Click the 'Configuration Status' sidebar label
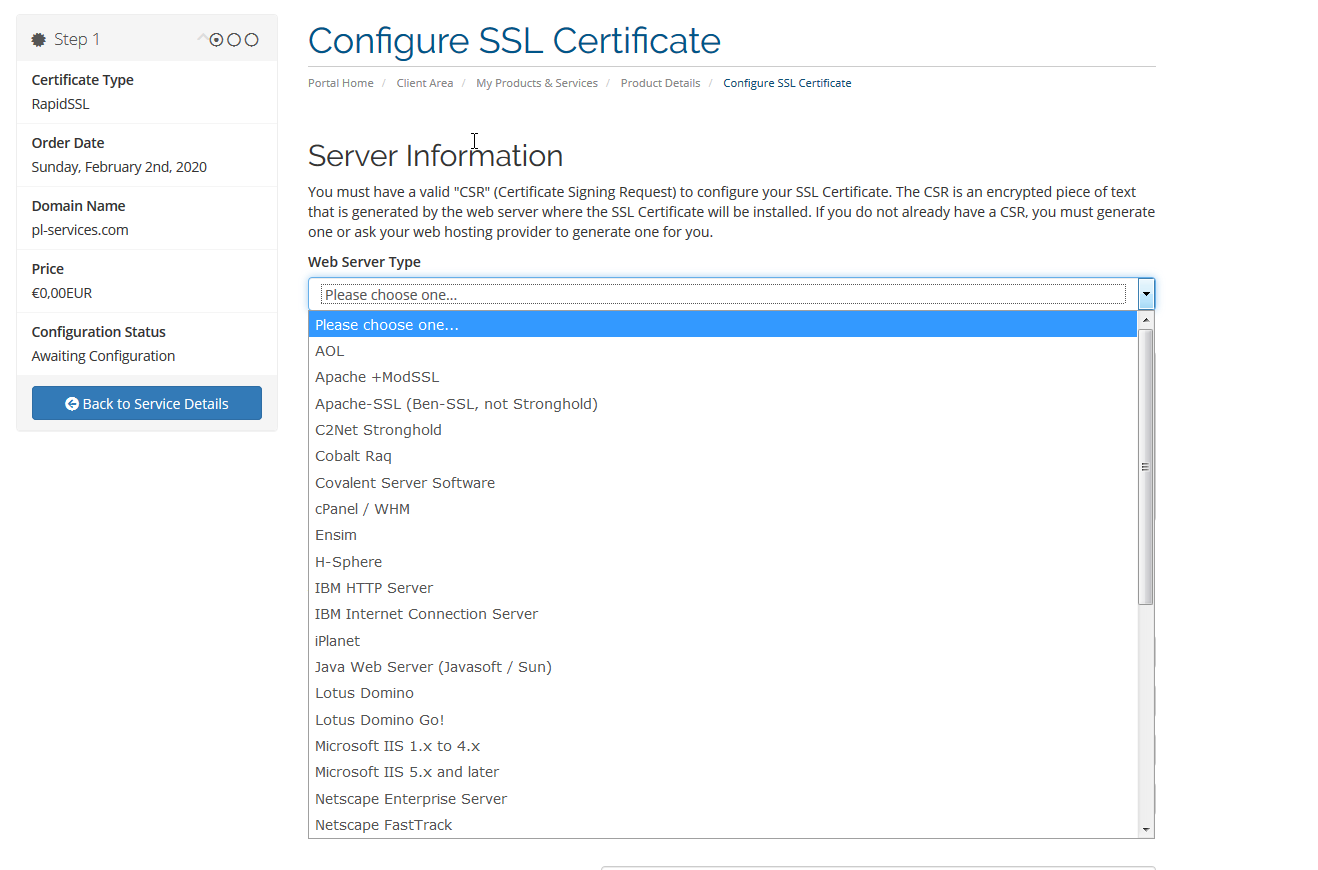This screenshot has height=870, width=1318. (x=99, y=332)
